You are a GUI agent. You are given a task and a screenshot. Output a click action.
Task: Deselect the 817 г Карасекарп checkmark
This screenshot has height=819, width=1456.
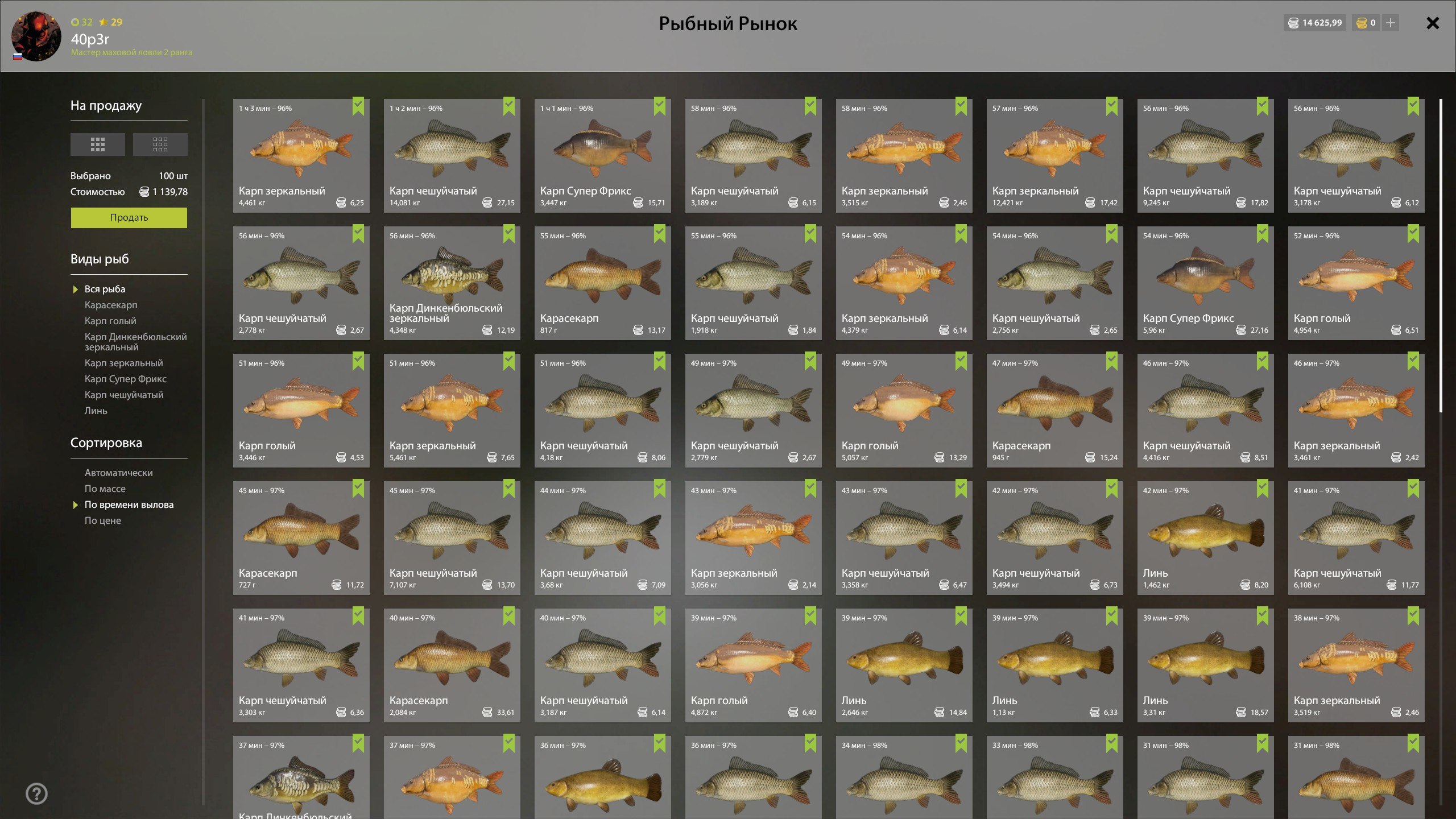[x=660, y=234]
